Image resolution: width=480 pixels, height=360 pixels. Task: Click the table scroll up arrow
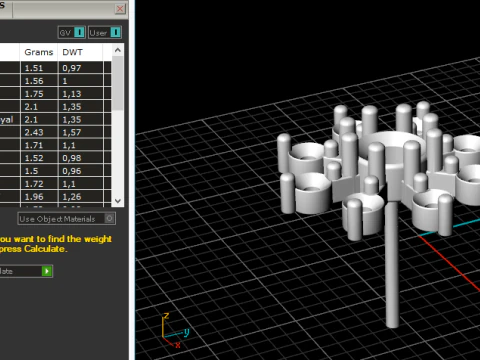click(x=118, y=50)
